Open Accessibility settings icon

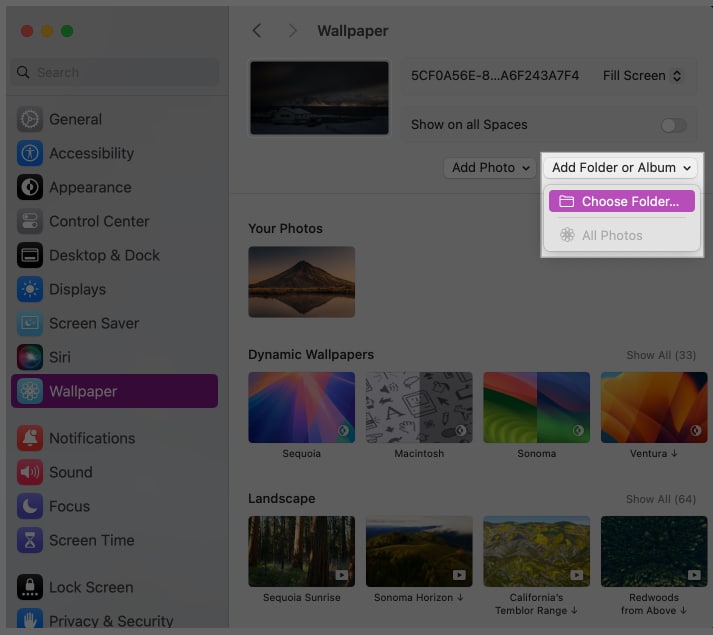(30, 153)
